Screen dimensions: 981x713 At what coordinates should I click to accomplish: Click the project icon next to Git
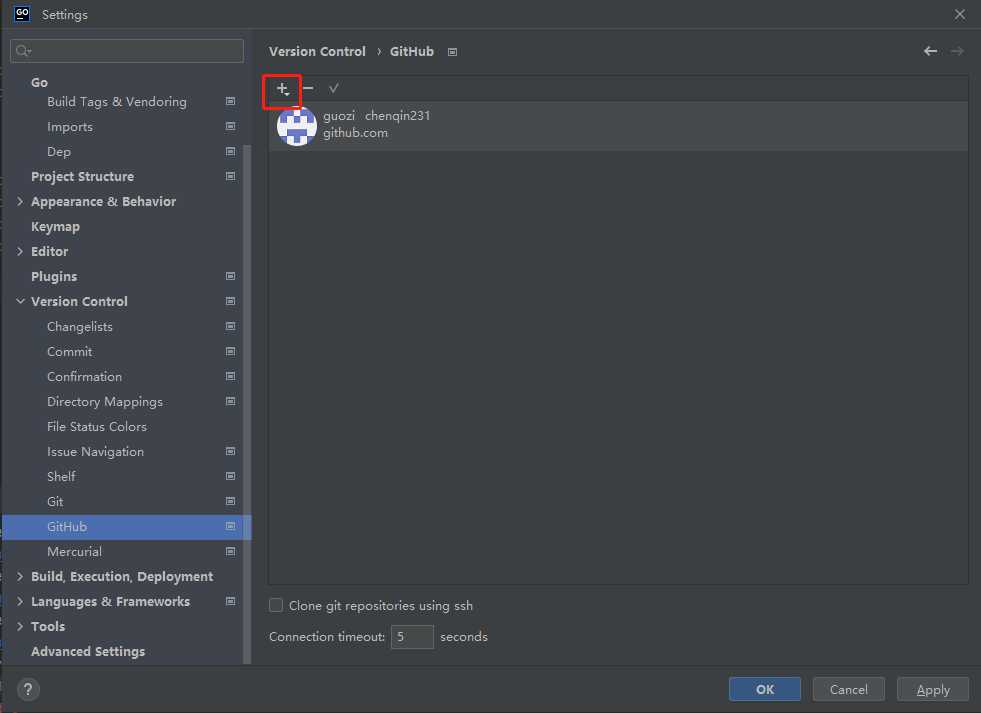pos(230,501)
